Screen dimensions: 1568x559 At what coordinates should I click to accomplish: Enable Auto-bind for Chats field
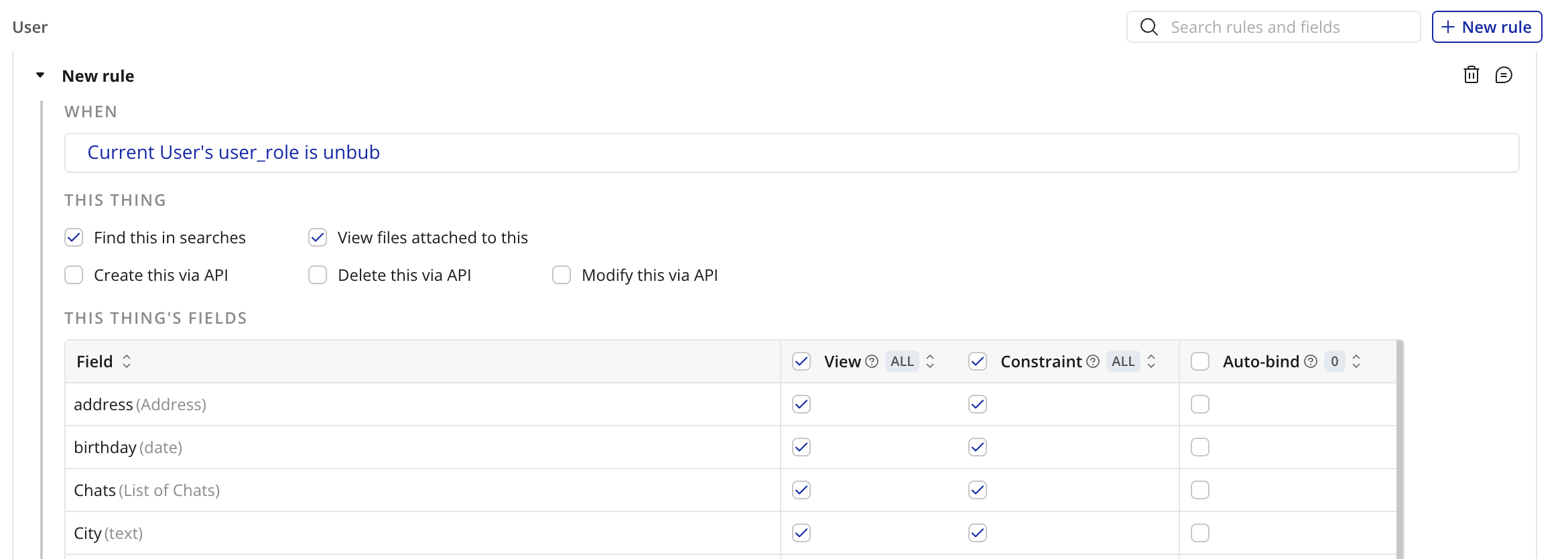click(x=1200, y=490)
